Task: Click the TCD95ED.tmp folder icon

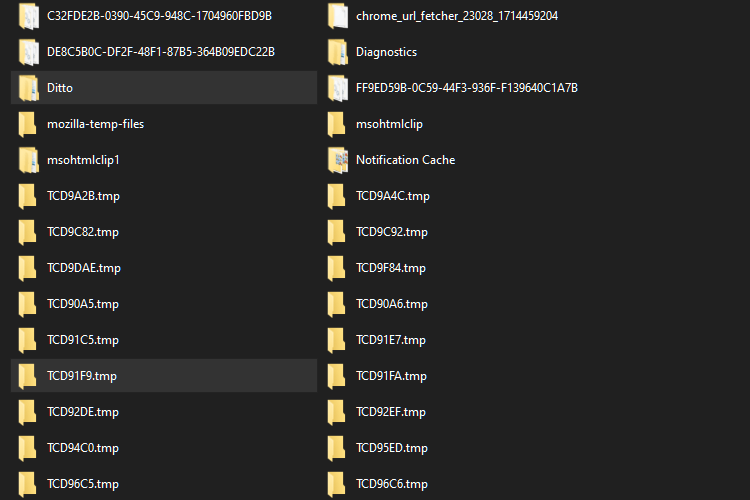Action: 337,448
